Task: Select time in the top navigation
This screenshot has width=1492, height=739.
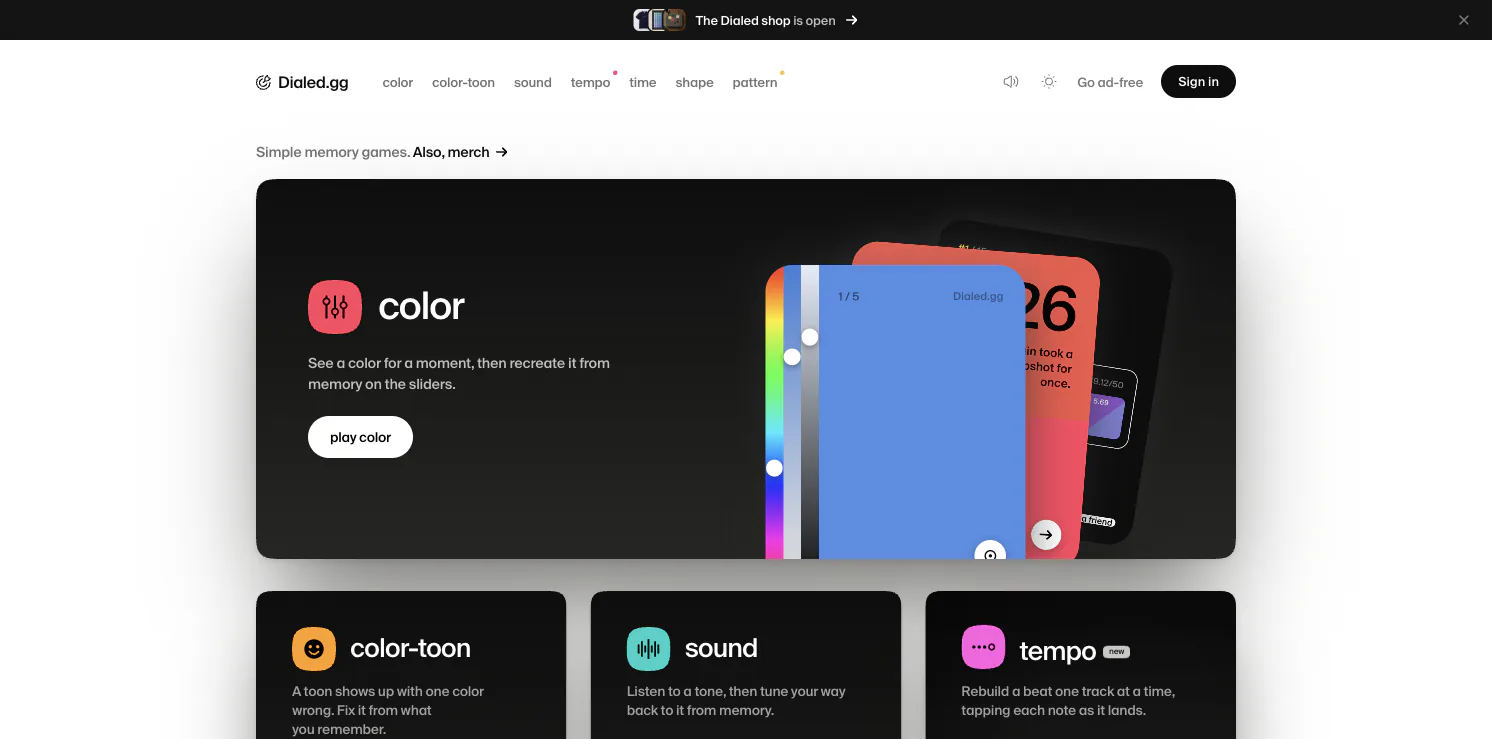Action: point(643,83)
